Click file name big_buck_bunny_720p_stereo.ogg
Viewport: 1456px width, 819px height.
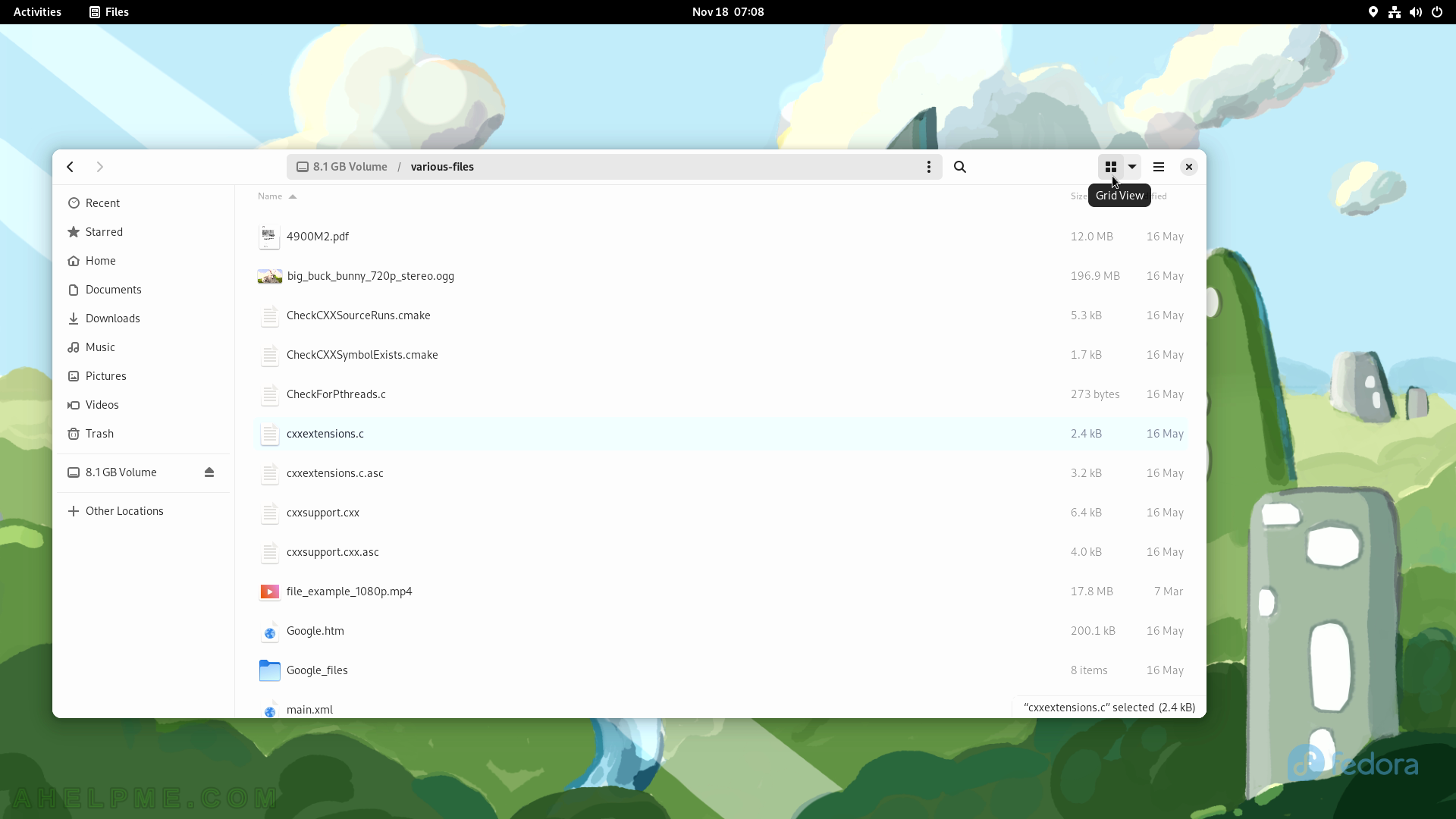pyautogui.click(x=370, y=276)
